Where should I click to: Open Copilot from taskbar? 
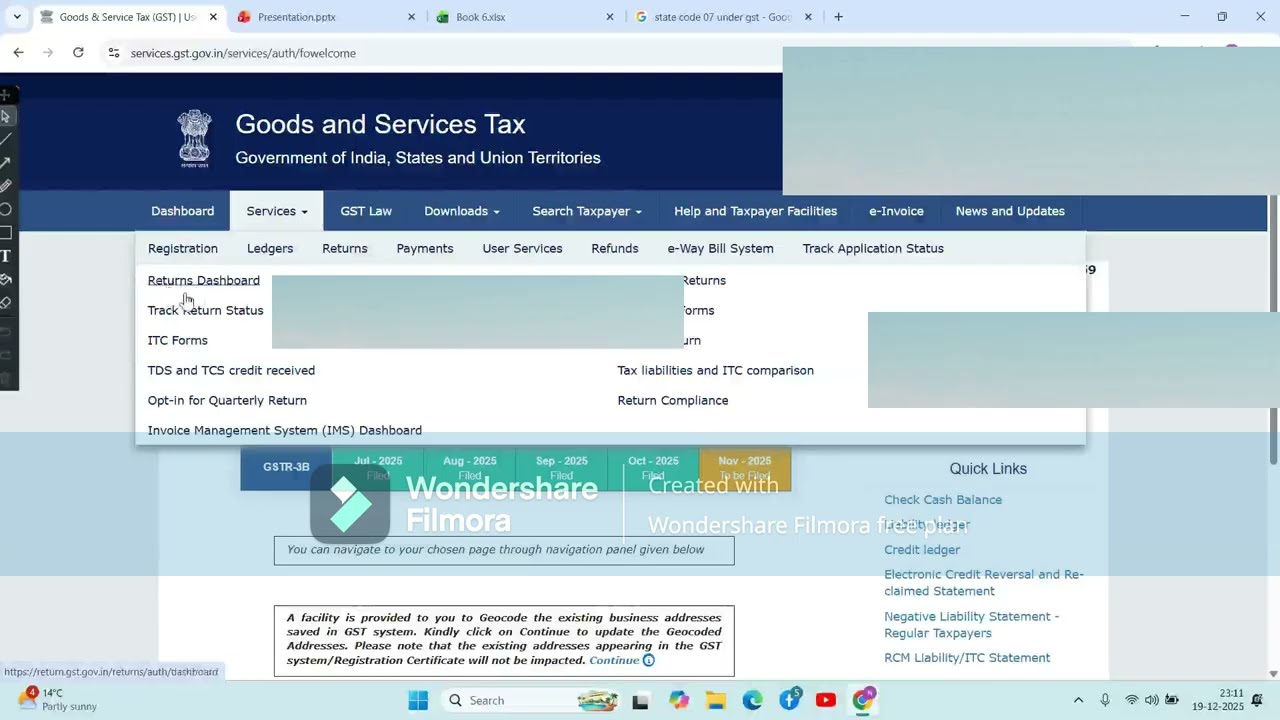click(679, 700)
